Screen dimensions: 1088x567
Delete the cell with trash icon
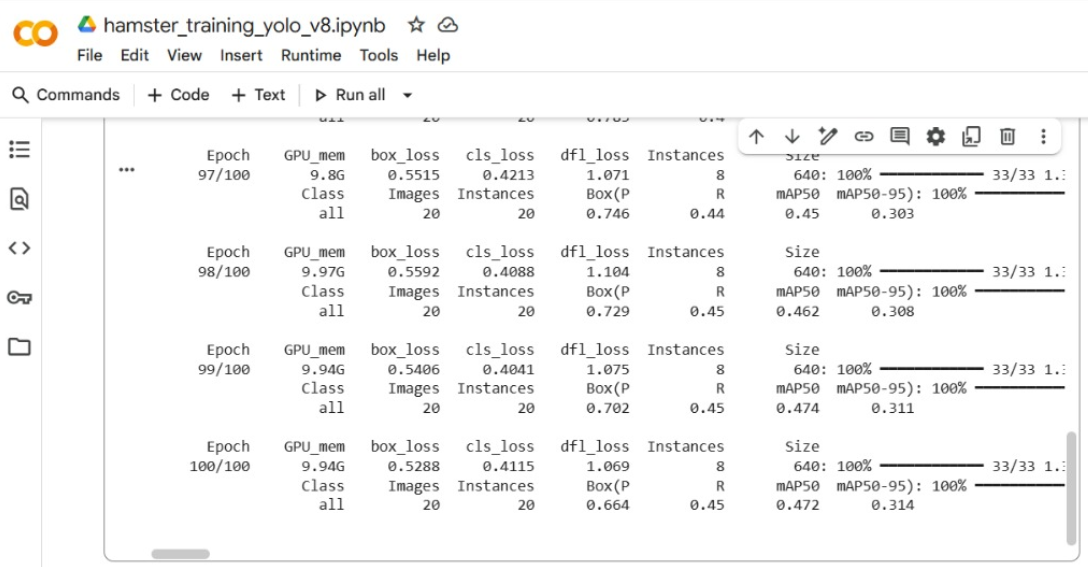[x=1008, y=136]
